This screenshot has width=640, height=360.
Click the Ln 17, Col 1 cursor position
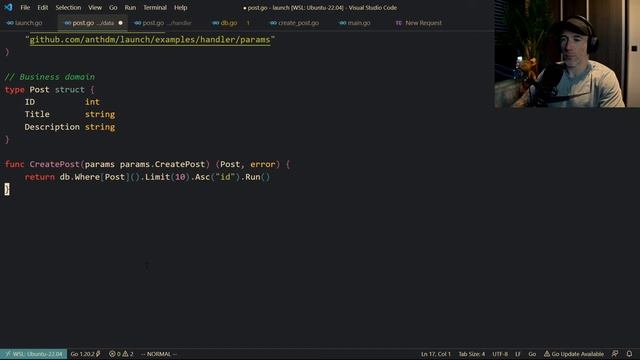[436, 354]
